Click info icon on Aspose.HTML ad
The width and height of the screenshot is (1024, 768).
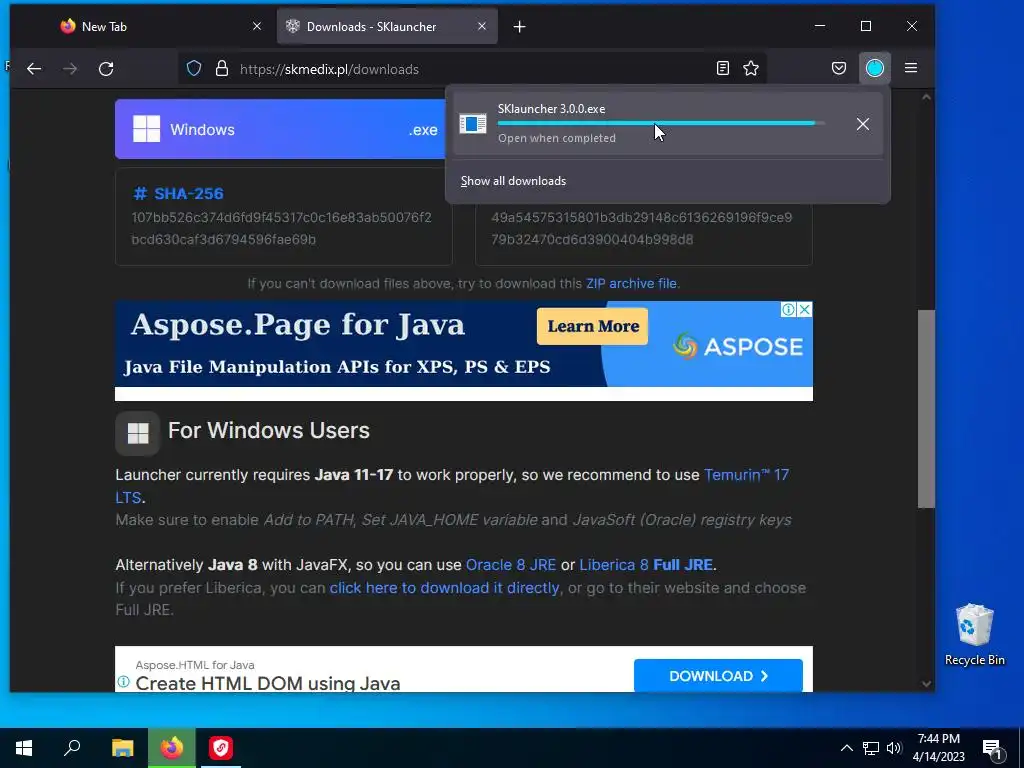[123, 682]
